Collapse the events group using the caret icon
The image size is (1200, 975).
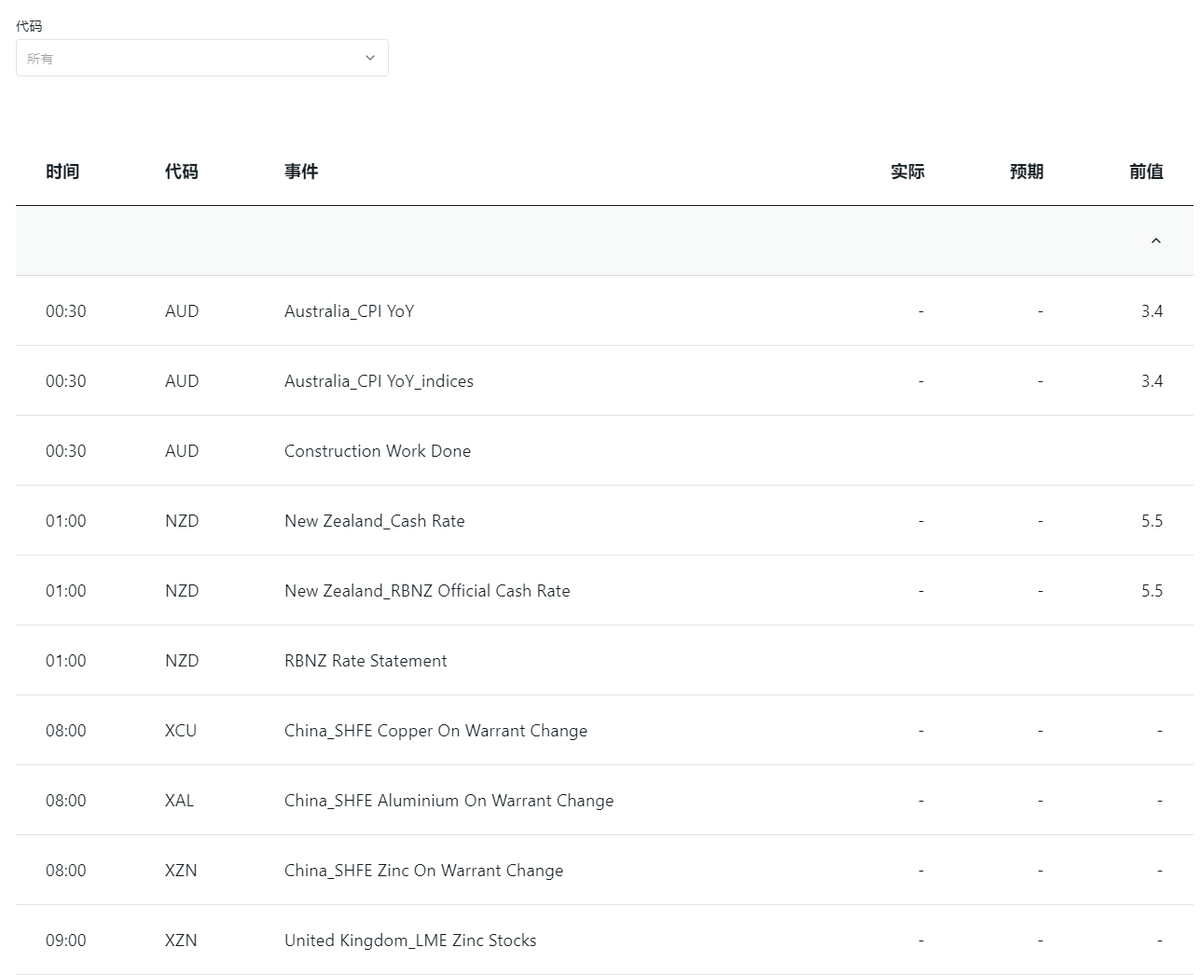click(1155, 241)
